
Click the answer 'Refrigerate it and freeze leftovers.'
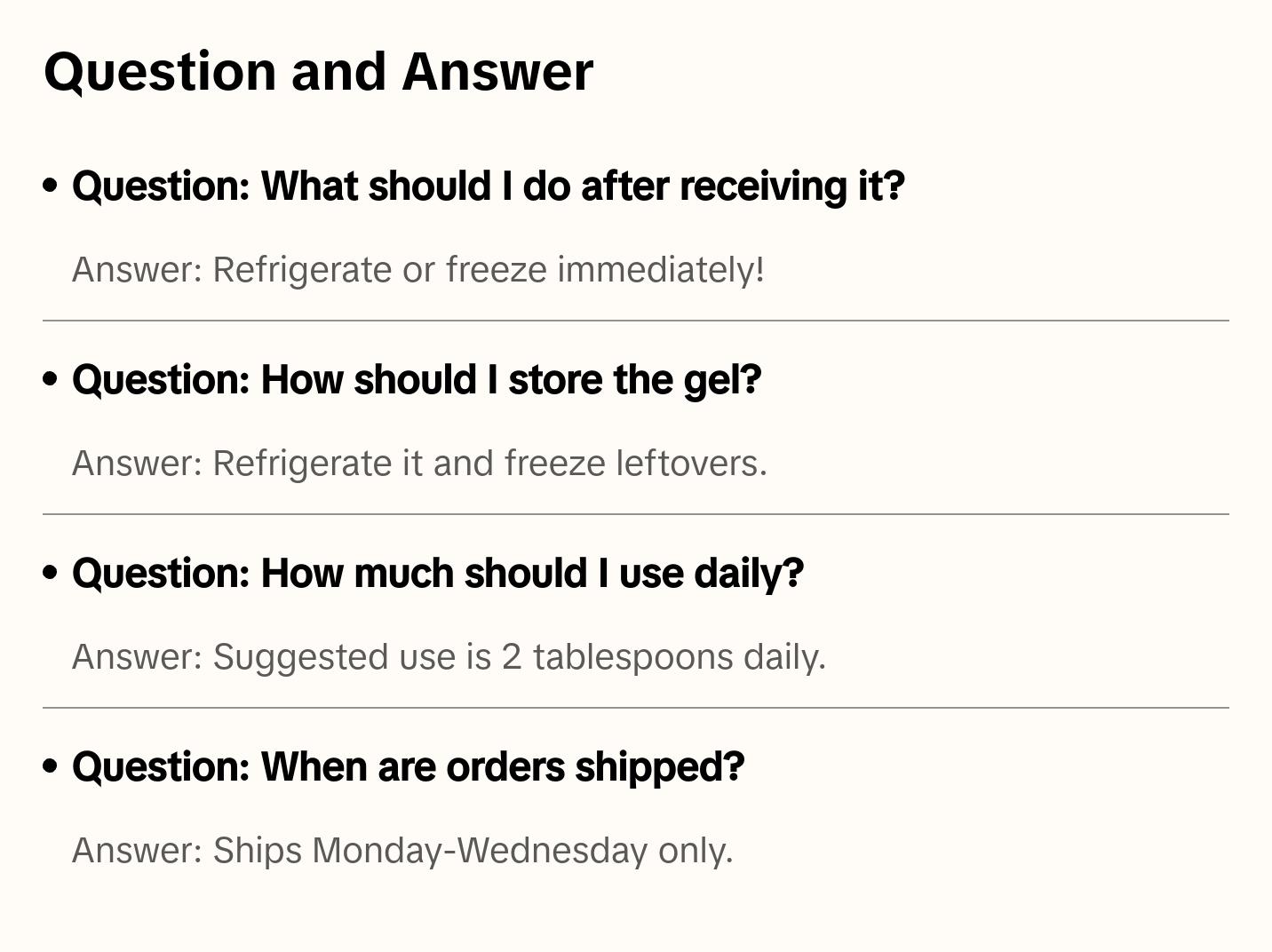coord(419,464)
